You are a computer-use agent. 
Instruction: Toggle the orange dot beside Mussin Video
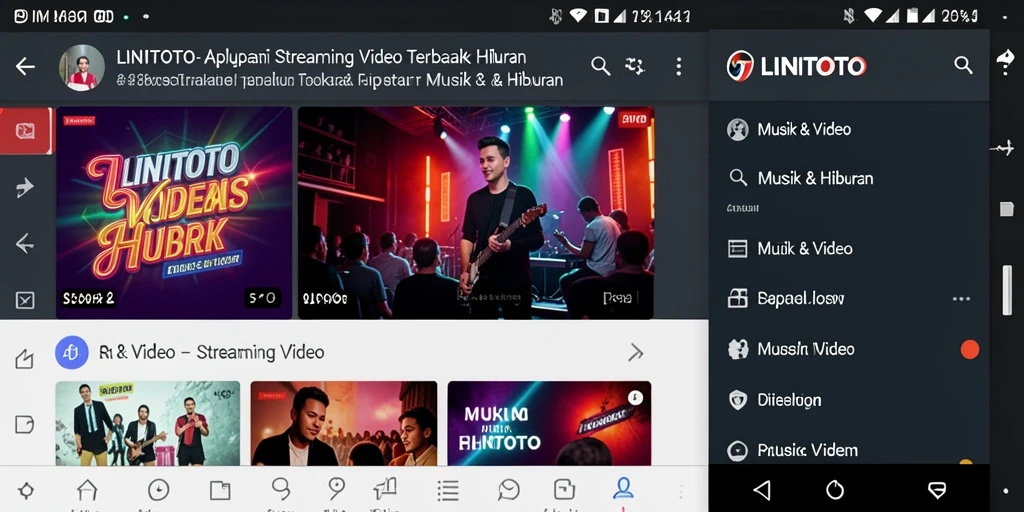point(970,350)
